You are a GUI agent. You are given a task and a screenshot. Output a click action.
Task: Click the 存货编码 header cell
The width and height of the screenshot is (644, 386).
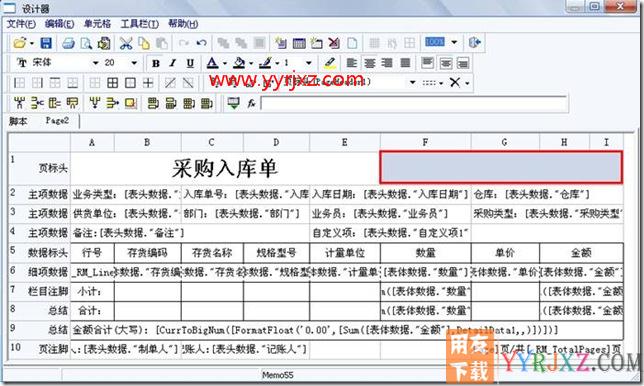coord(147,252)
